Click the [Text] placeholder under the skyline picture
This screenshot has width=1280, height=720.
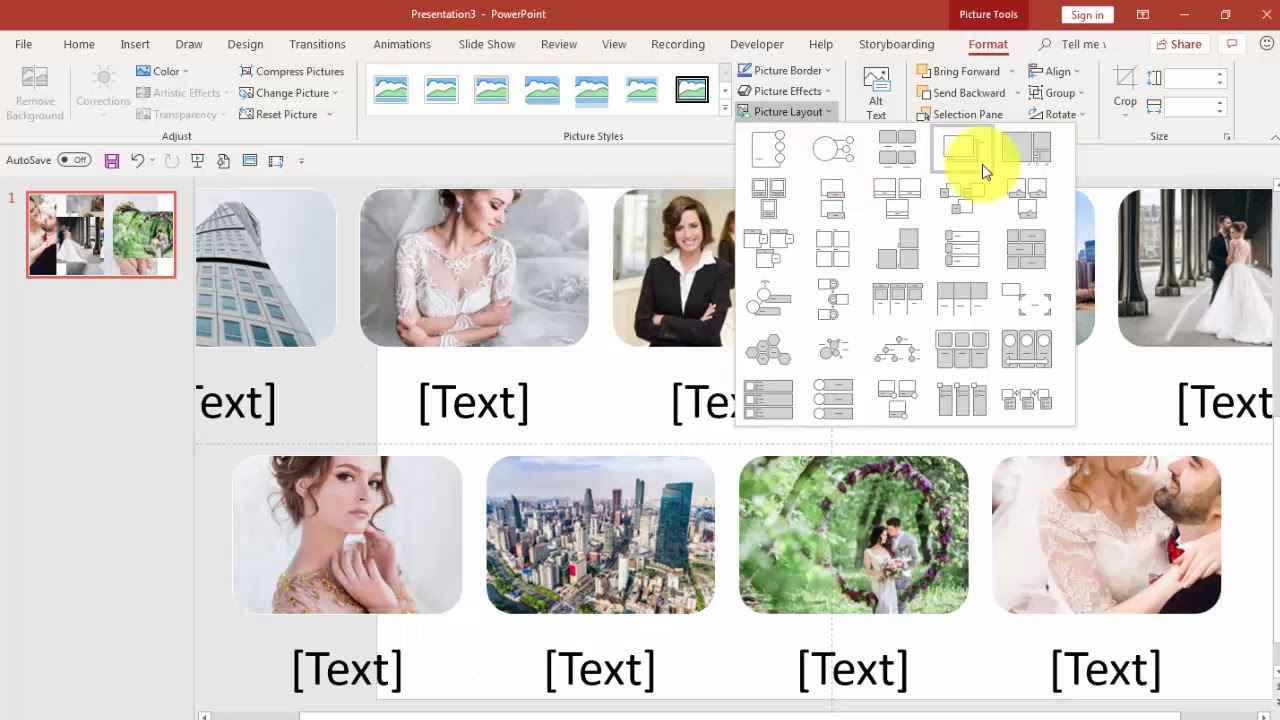(x=600, y=669)
